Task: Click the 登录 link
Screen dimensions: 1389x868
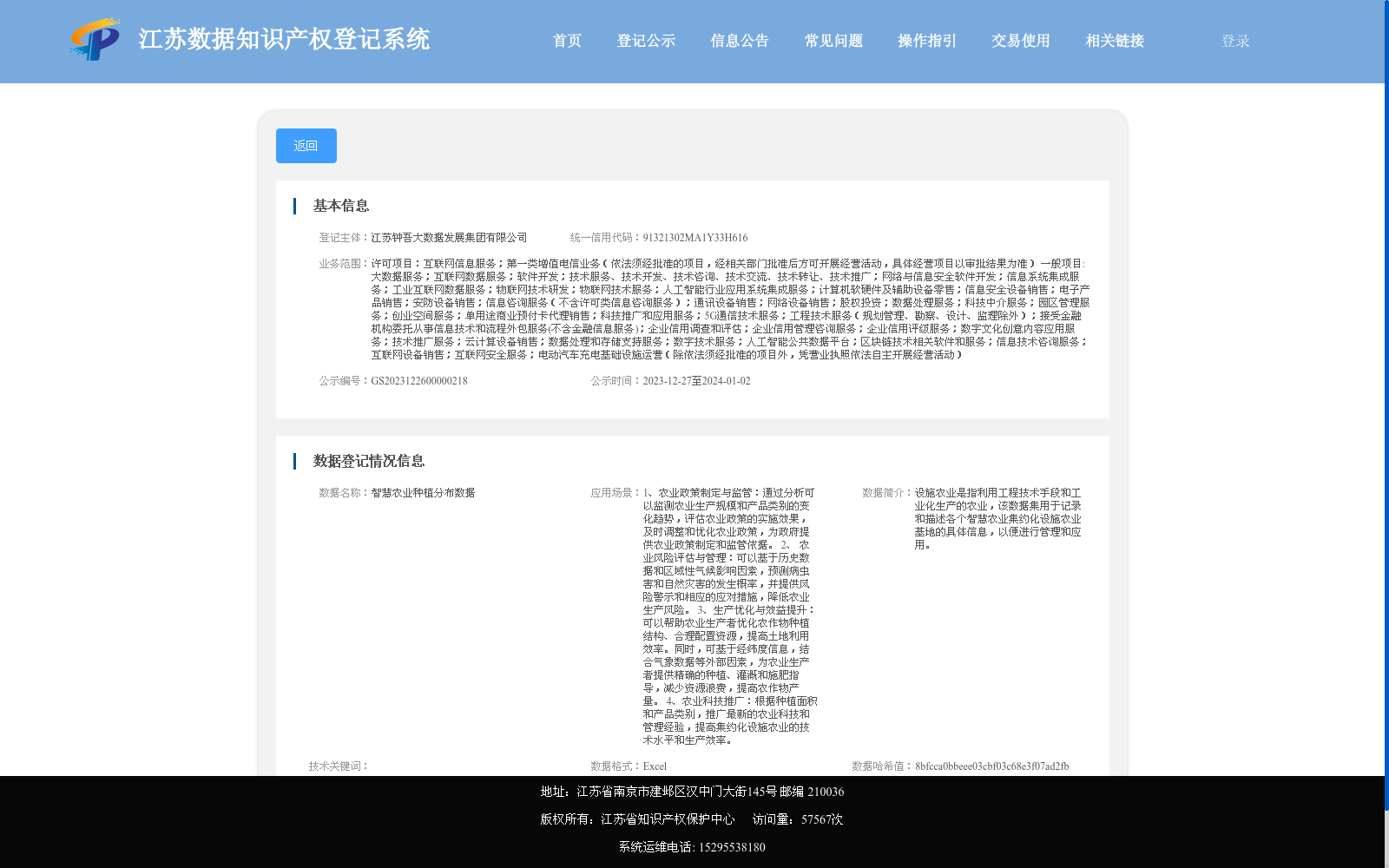Action: pos(1235,41)
